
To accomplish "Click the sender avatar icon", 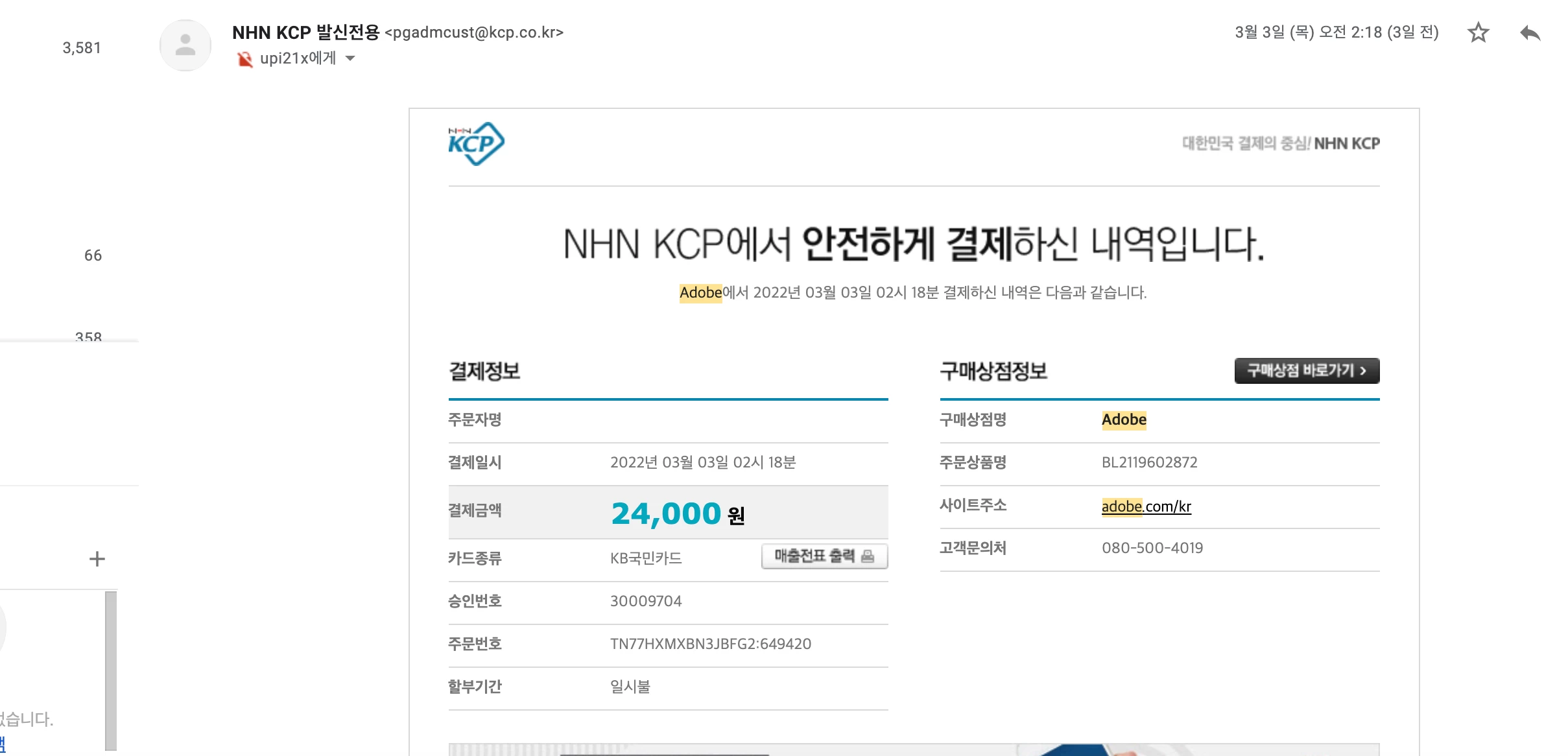I will point(185,45).
